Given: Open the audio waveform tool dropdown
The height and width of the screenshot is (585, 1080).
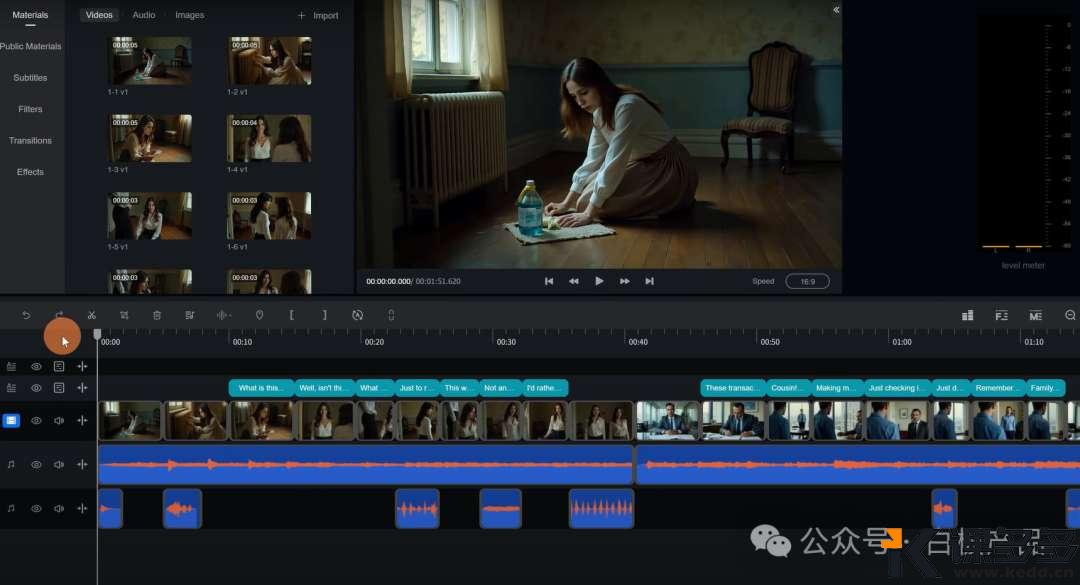Looking at the screenshot, I should [224, 315].
